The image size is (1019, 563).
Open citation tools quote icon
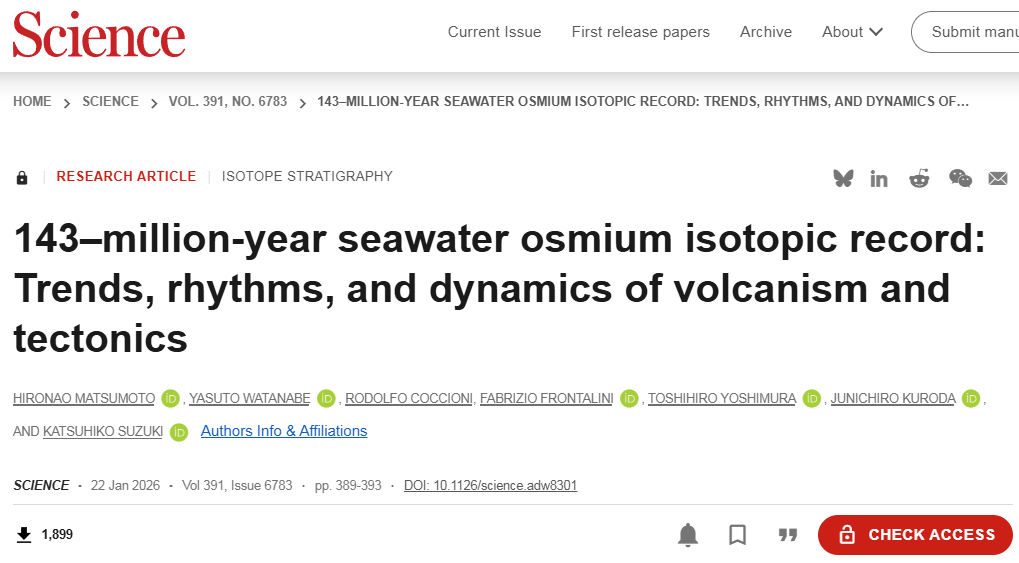[788, 535]
